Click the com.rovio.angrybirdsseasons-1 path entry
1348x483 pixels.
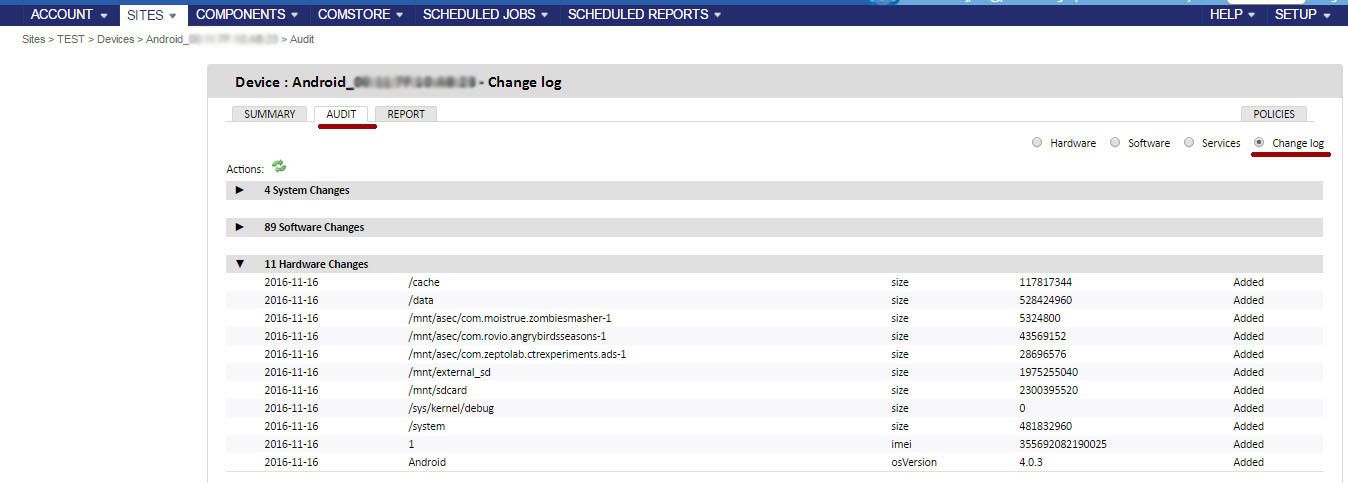(x=507, y=336)
